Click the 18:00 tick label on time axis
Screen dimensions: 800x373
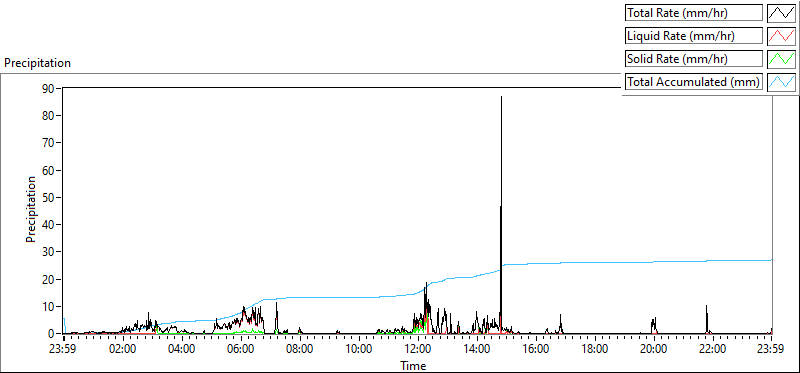[x=595, y=350]
